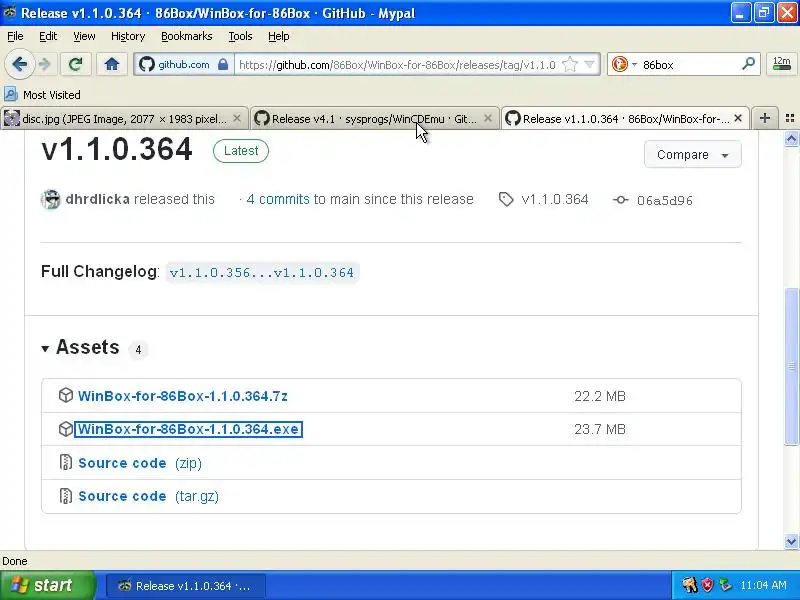
Task: Click the address bar URL field
Action: point(397,65)
